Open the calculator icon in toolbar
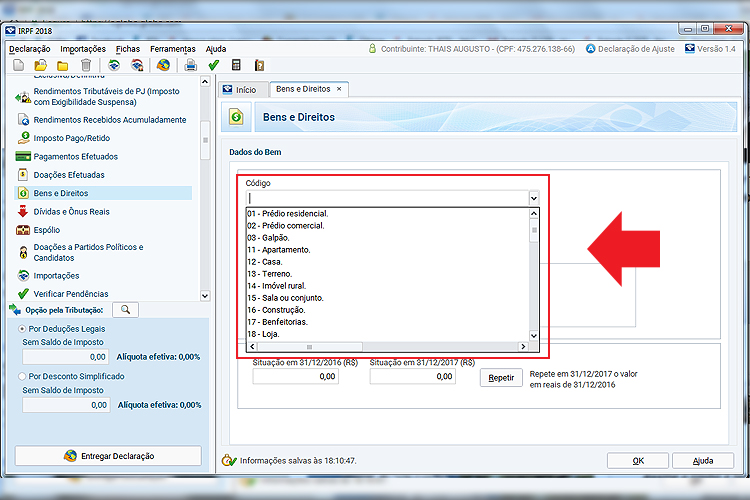Viewport: 750px width, 500px height. [236, 65]
